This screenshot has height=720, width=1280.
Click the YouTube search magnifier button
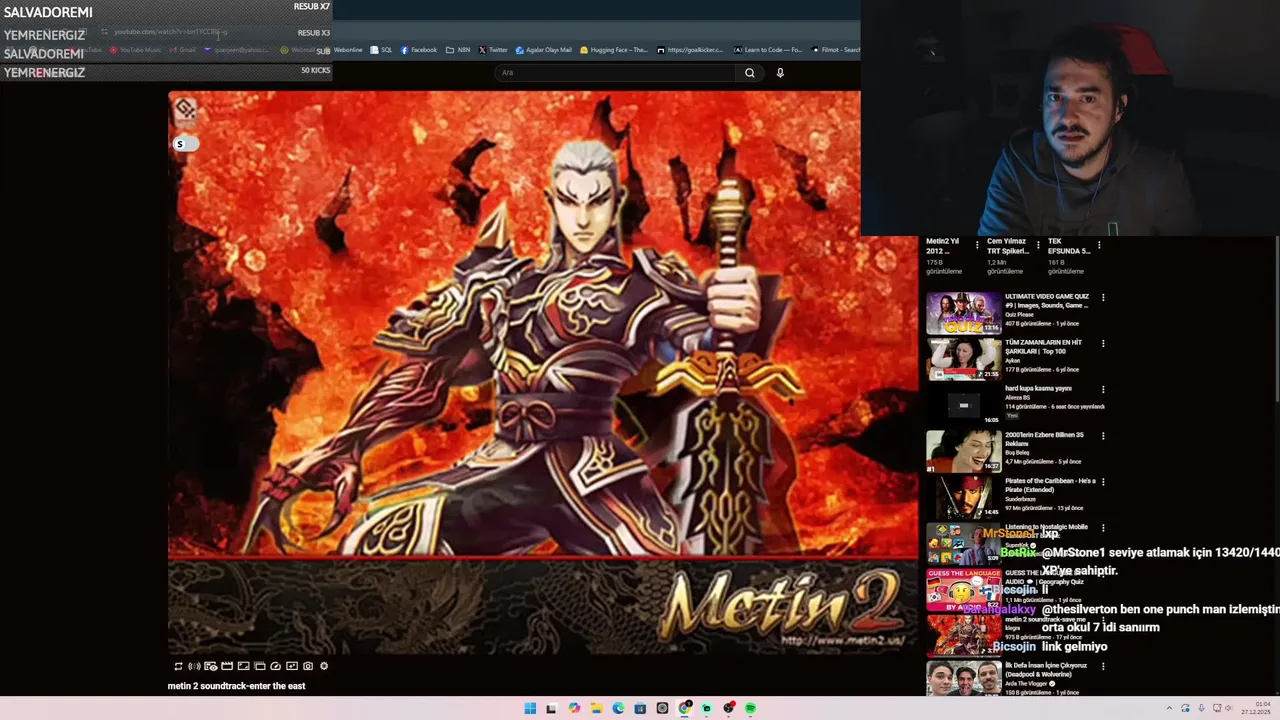point(749,72)
